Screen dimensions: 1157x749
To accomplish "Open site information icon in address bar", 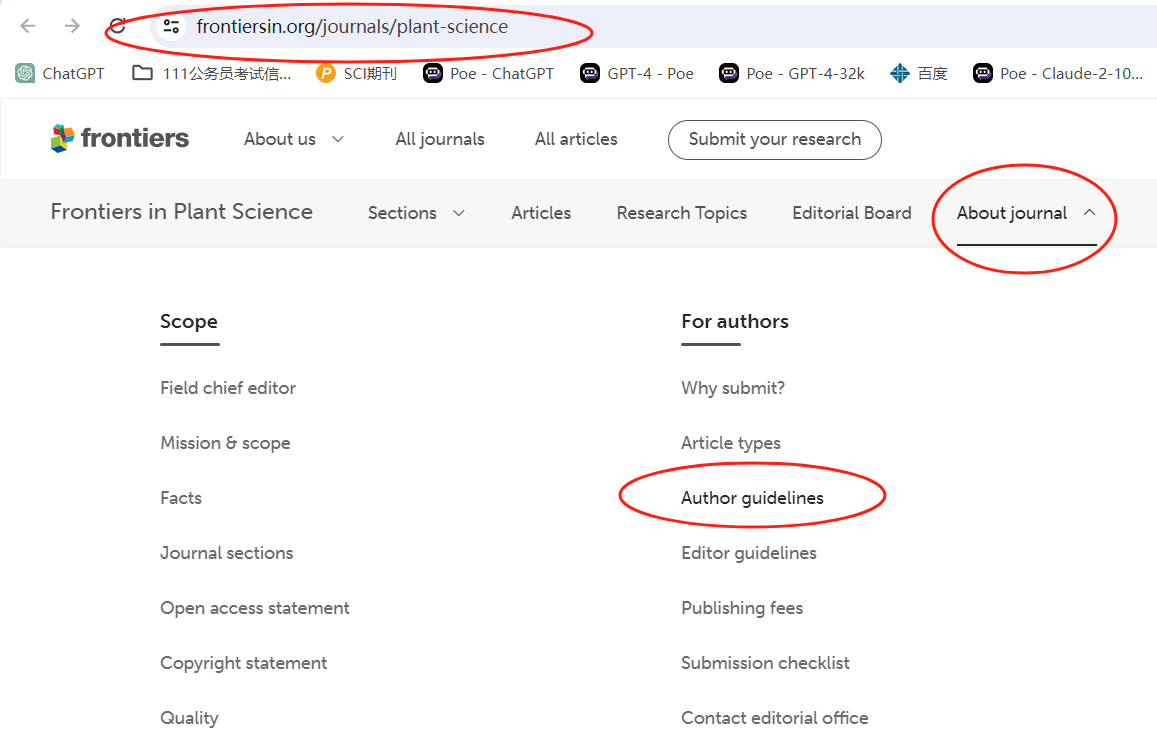I will (x=171, y=27).
